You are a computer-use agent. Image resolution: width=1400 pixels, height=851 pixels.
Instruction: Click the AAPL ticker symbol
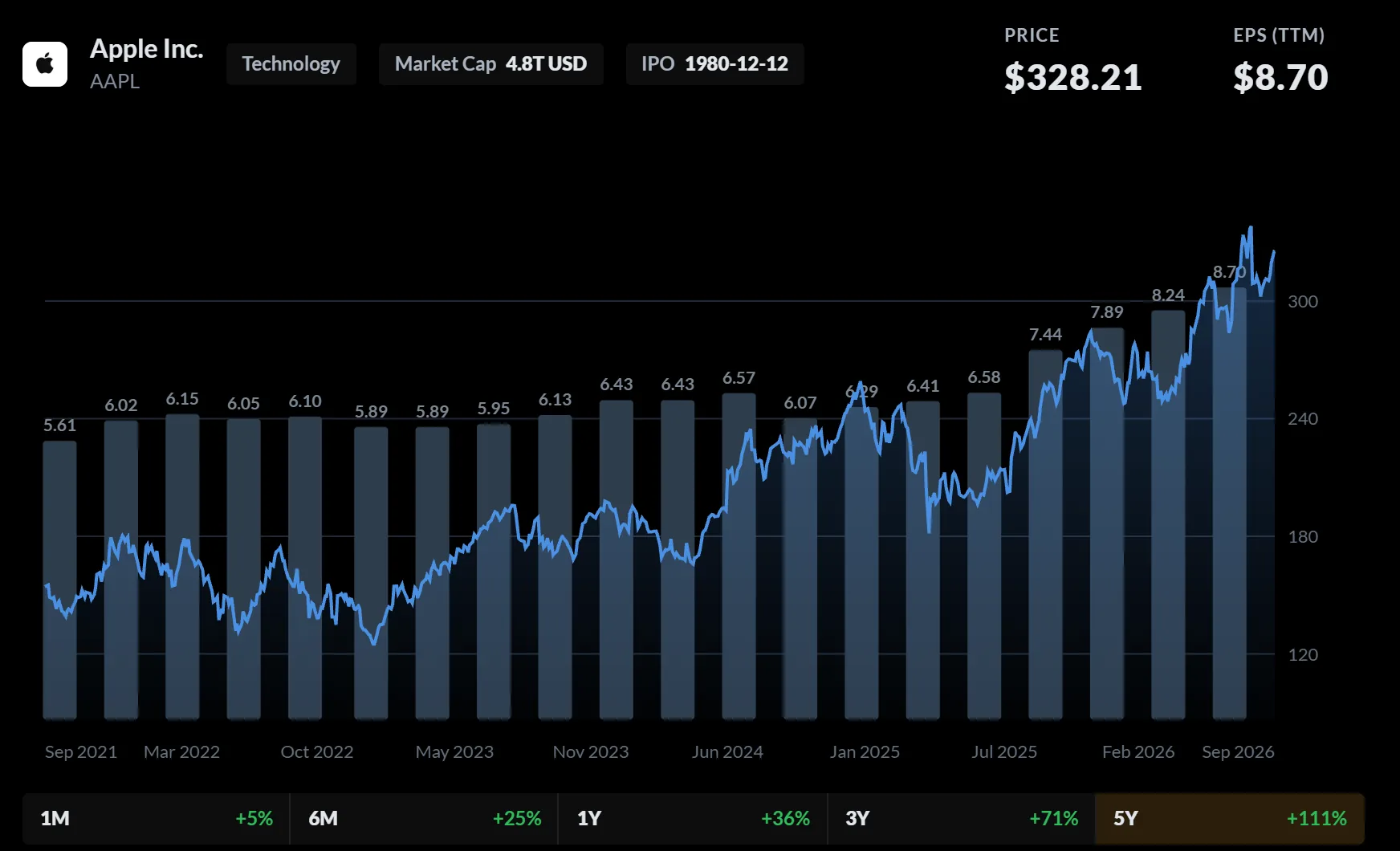115,81
